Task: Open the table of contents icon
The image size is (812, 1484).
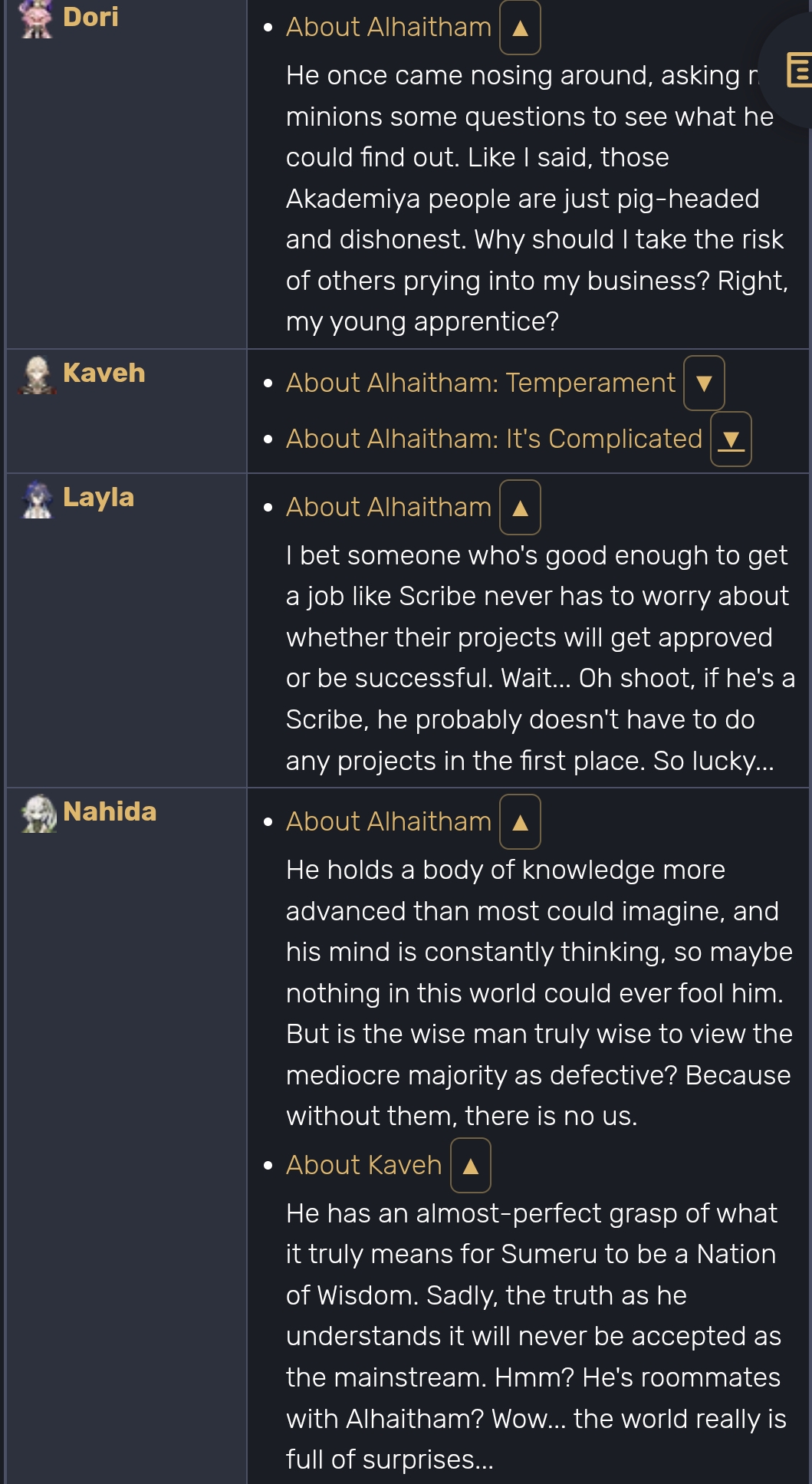Action: point(799,70)
